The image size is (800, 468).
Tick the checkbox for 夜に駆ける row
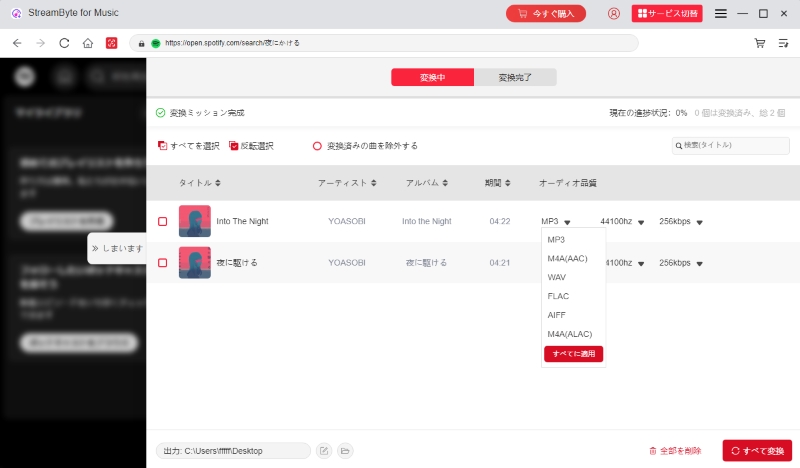[162, 263]
